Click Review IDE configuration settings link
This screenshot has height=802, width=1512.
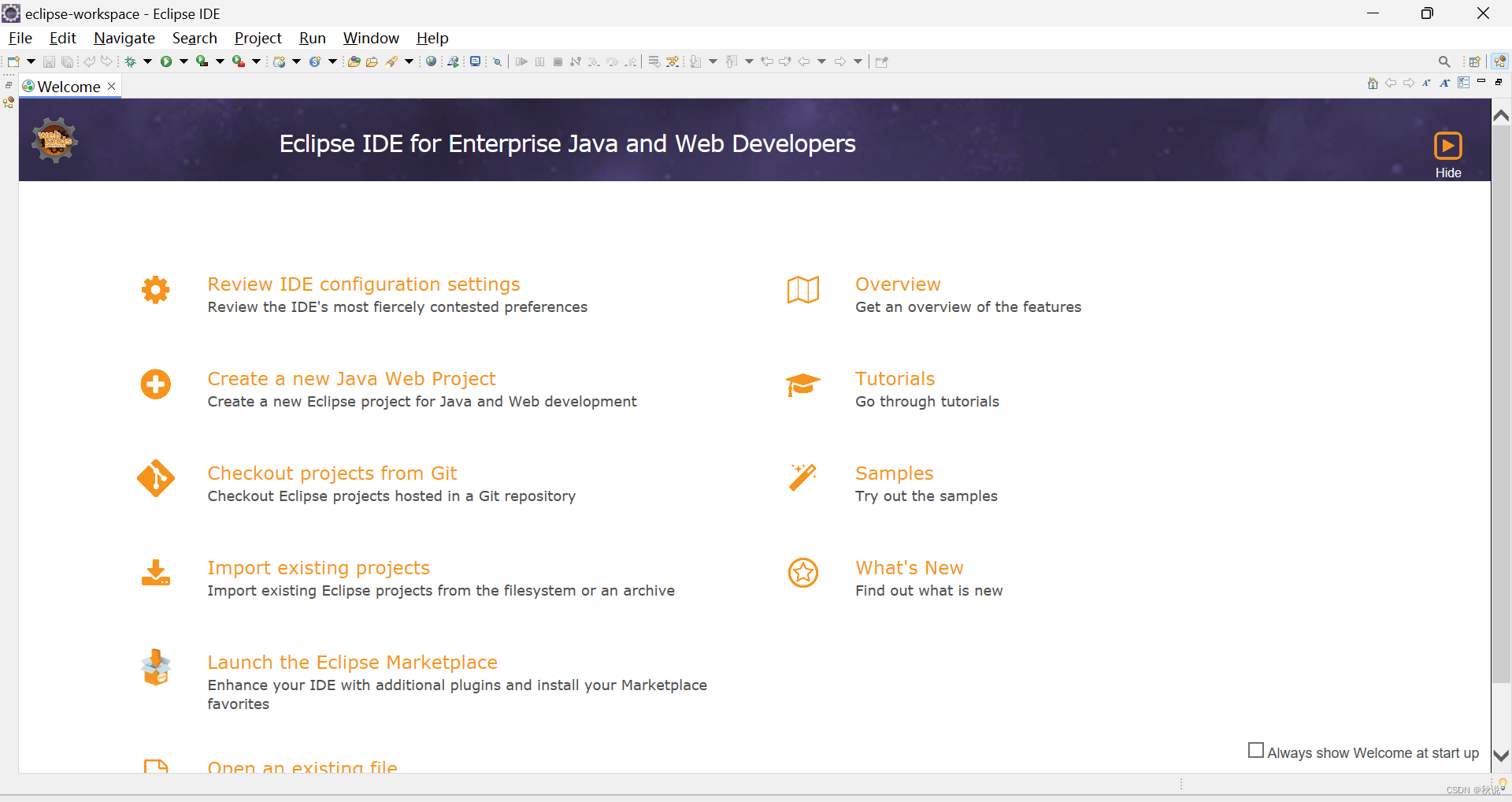364,284
